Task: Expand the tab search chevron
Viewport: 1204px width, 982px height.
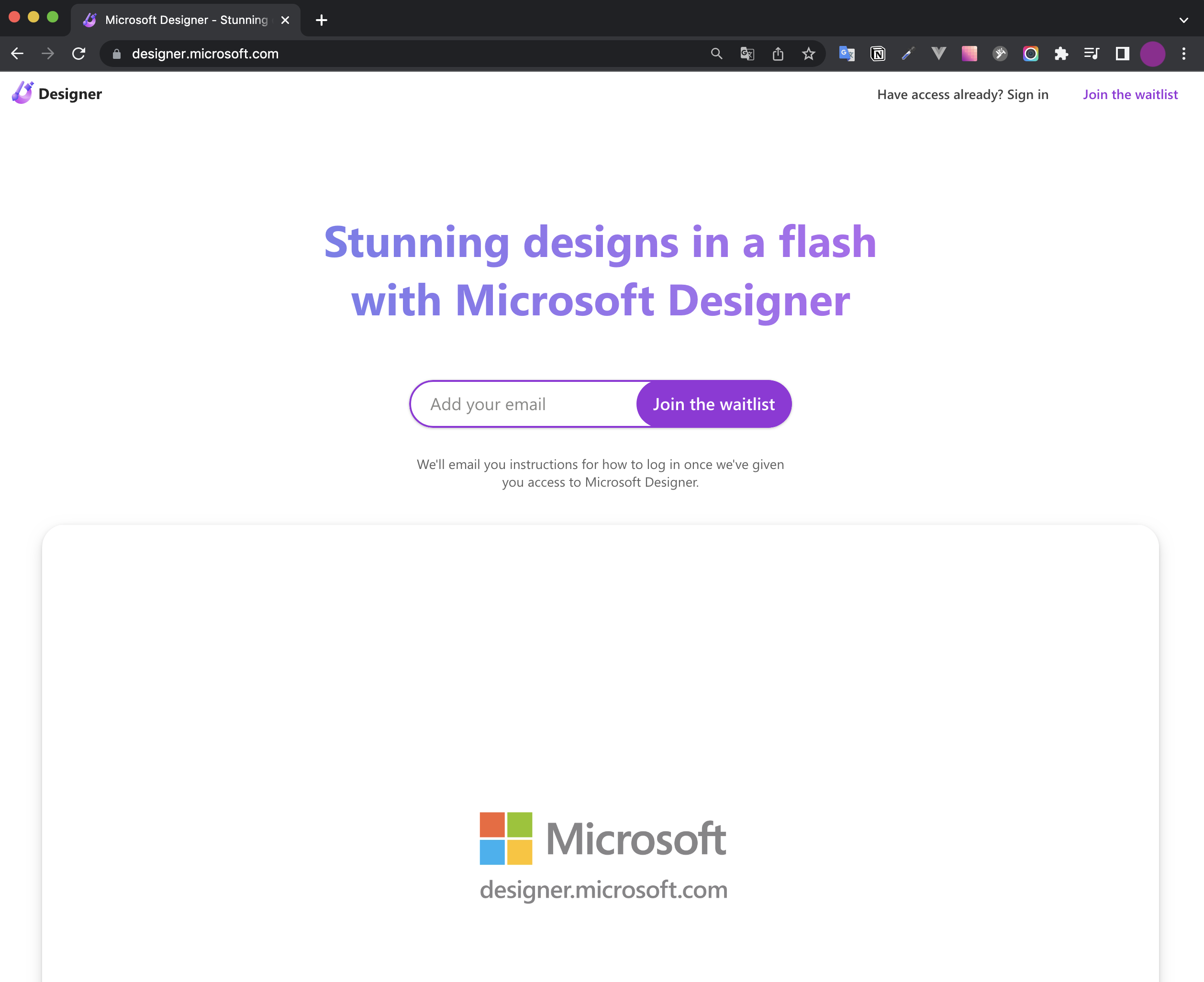Action: pyautogui.click(x=1183, y=21)
